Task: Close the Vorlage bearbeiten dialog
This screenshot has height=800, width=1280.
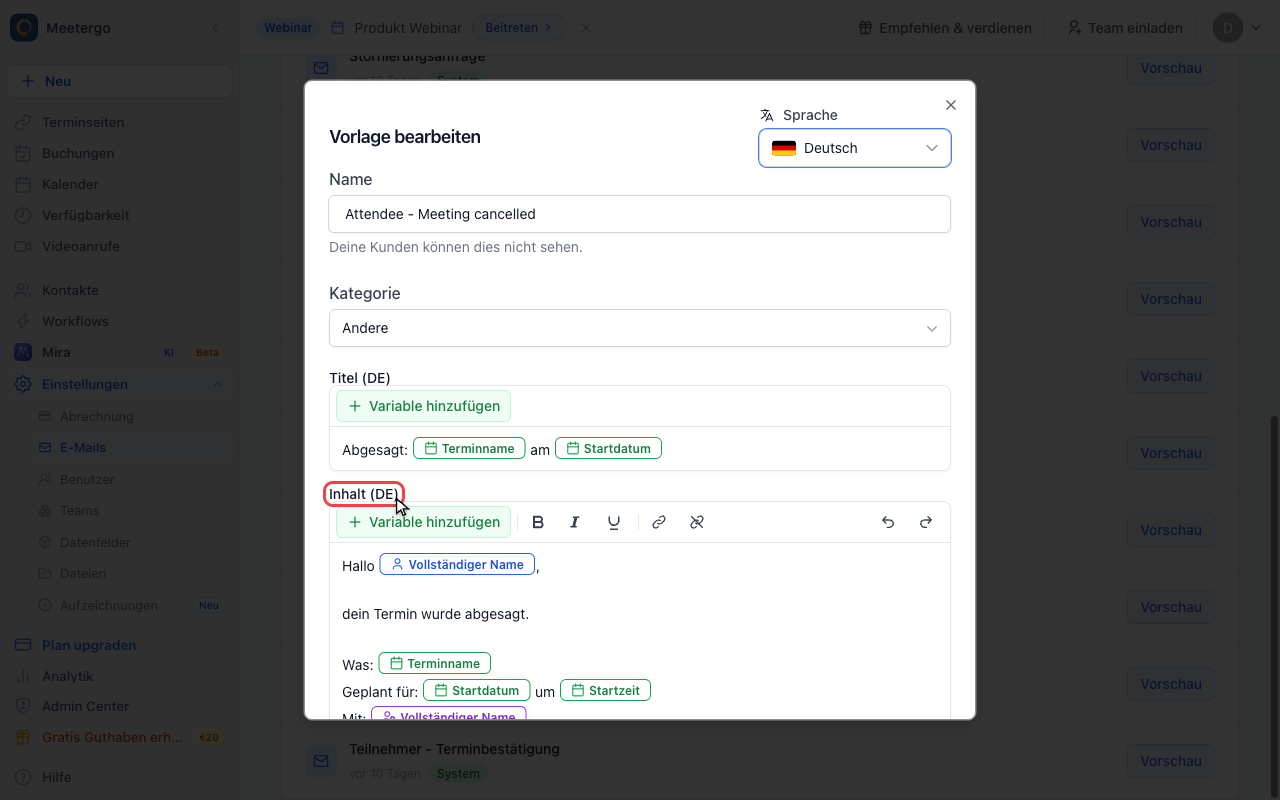Action: point(951,105)
